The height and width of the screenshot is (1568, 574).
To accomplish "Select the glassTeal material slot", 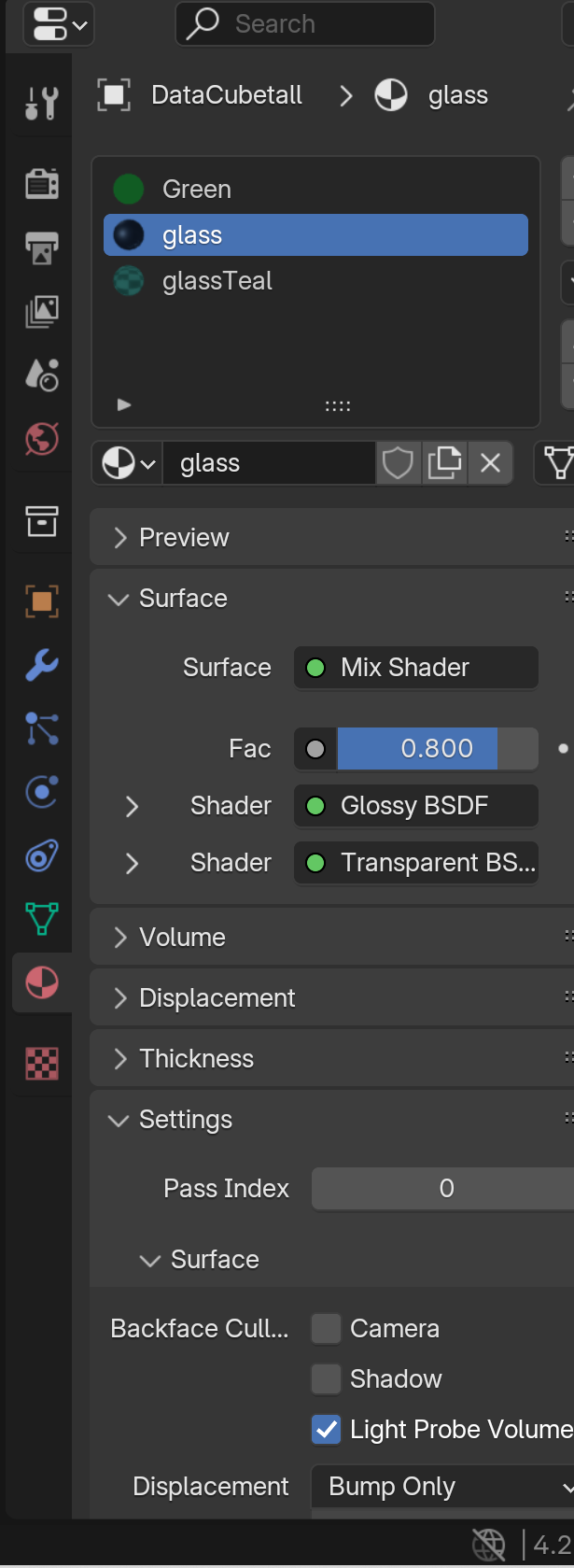I will [x=217, y=281].
